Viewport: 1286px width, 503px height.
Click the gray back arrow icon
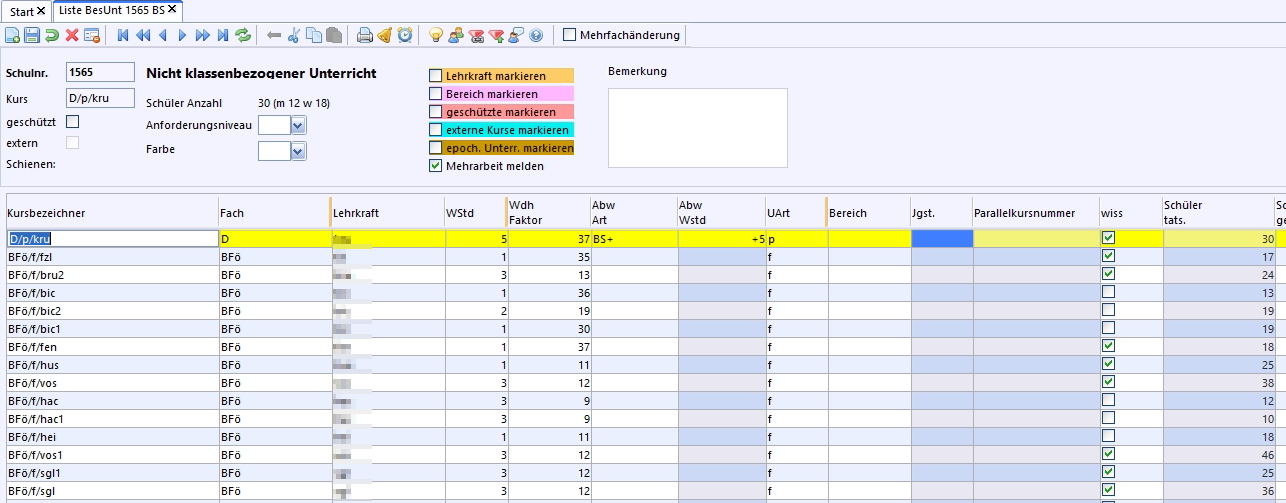tap(274, 35)
